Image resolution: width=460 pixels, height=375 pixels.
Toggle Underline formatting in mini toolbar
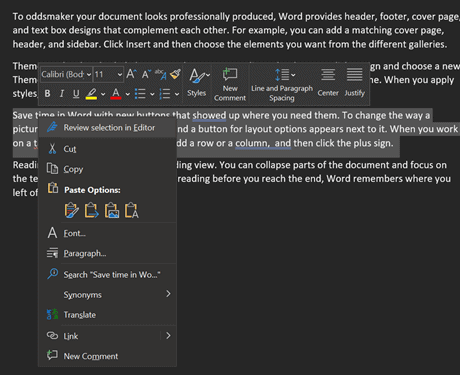[76, 94]
